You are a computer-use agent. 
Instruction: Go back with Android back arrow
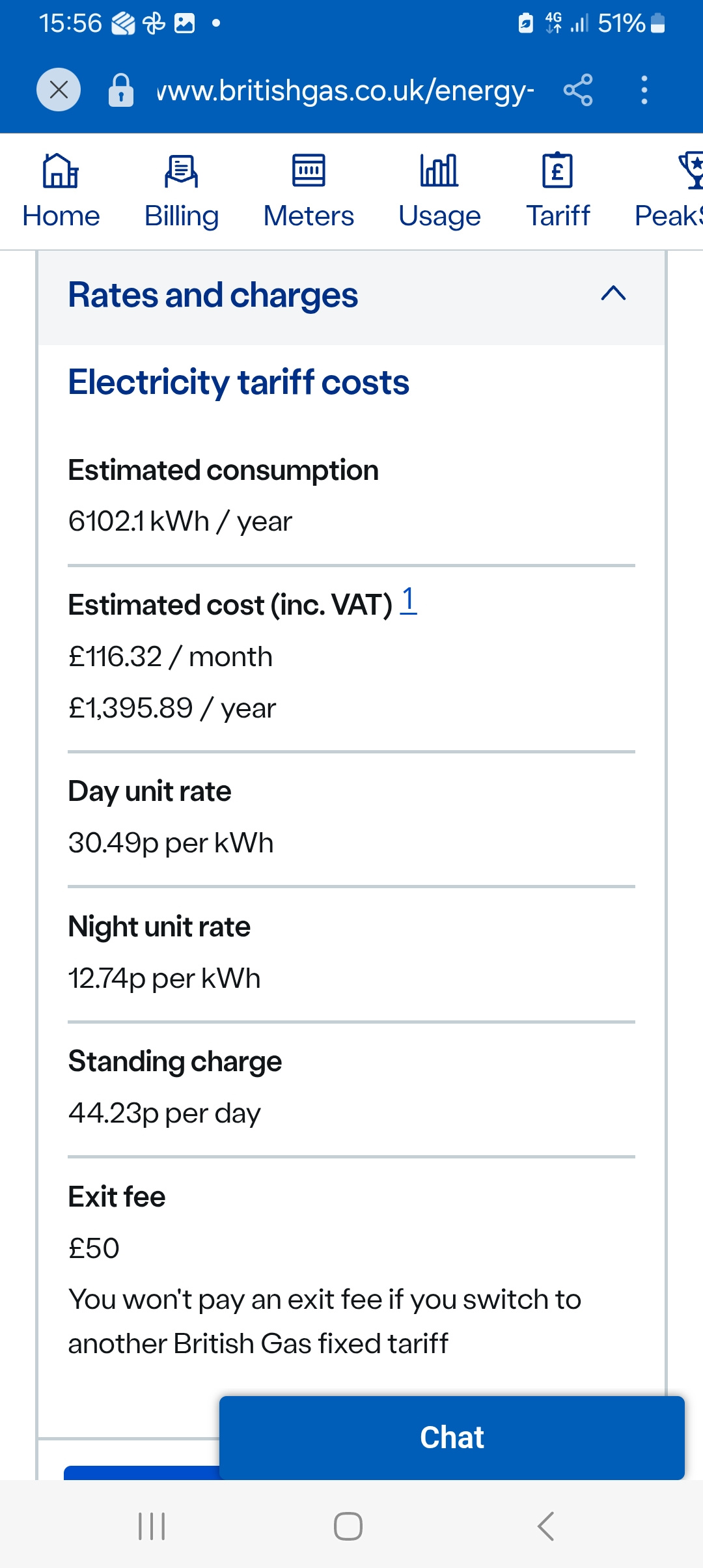point(545,1526)
